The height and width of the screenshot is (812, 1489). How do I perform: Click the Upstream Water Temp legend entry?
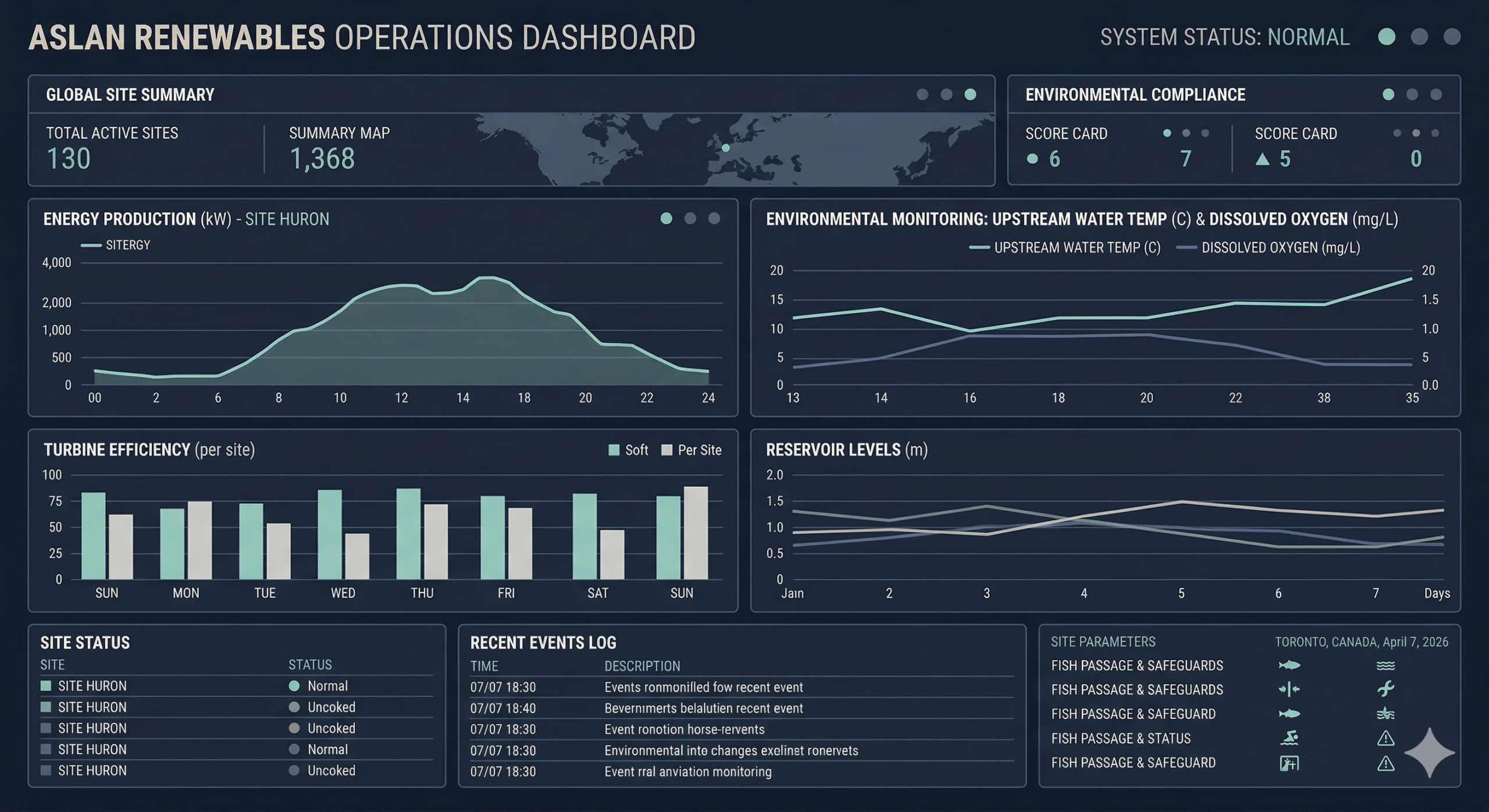(x=1064, y=247)
